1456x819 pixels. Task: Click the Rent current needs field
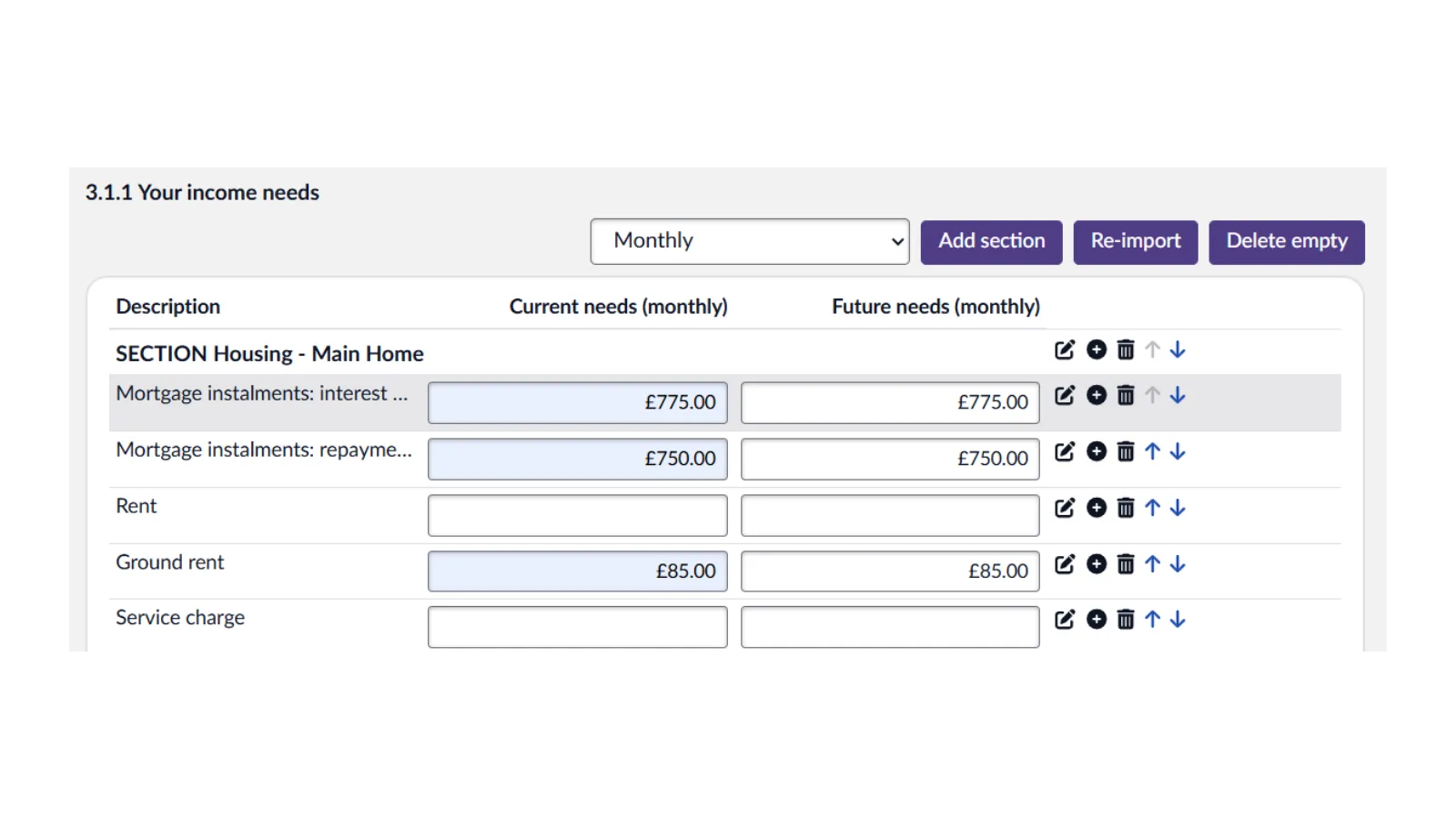[577, 516]
